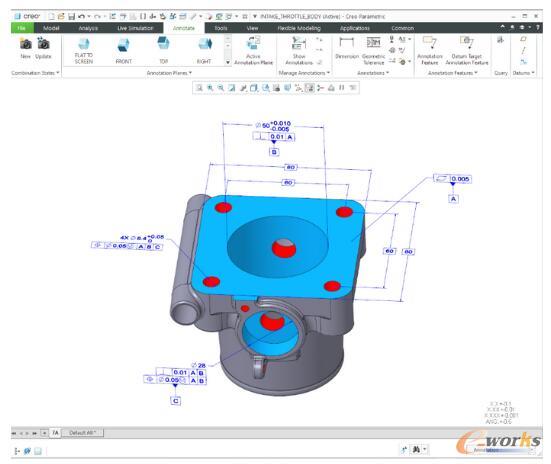Open annotation planes gallery more arrow
Image resolution: width=551 pixels, height=464 pixels.
(228, 62)
